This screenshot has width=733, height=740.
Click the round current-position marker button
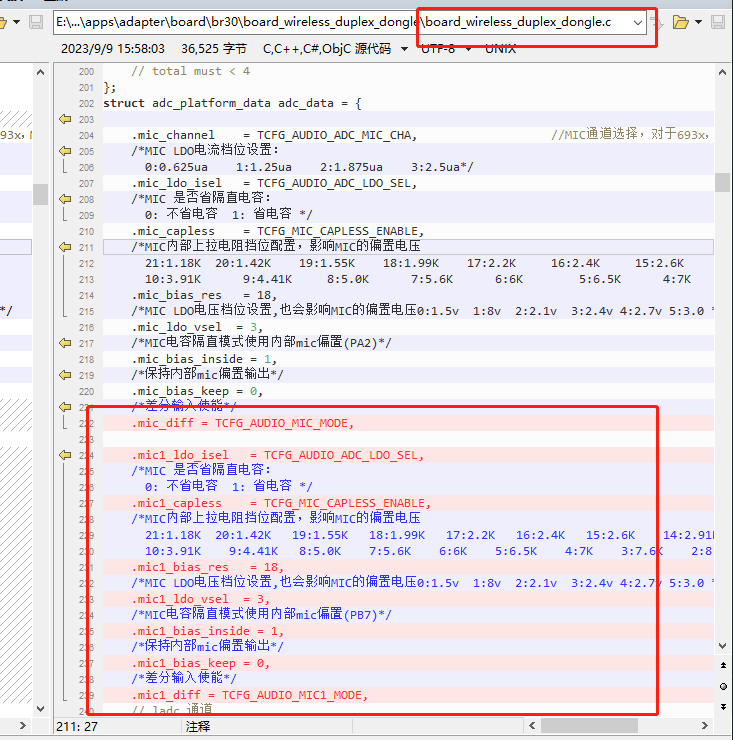[723, 686]
